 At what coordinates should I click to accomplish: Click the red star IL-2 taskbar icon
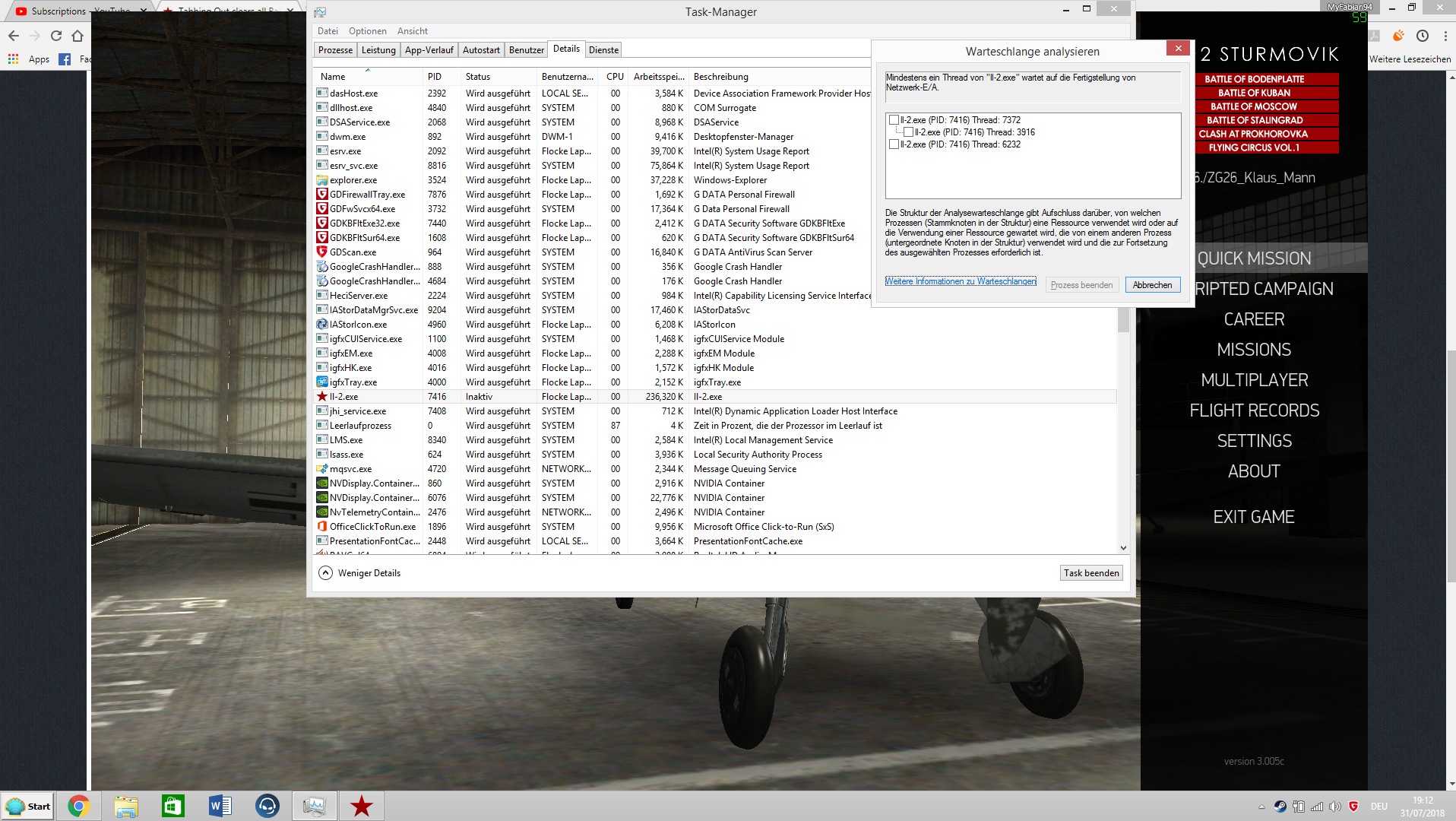click(362, 806)
